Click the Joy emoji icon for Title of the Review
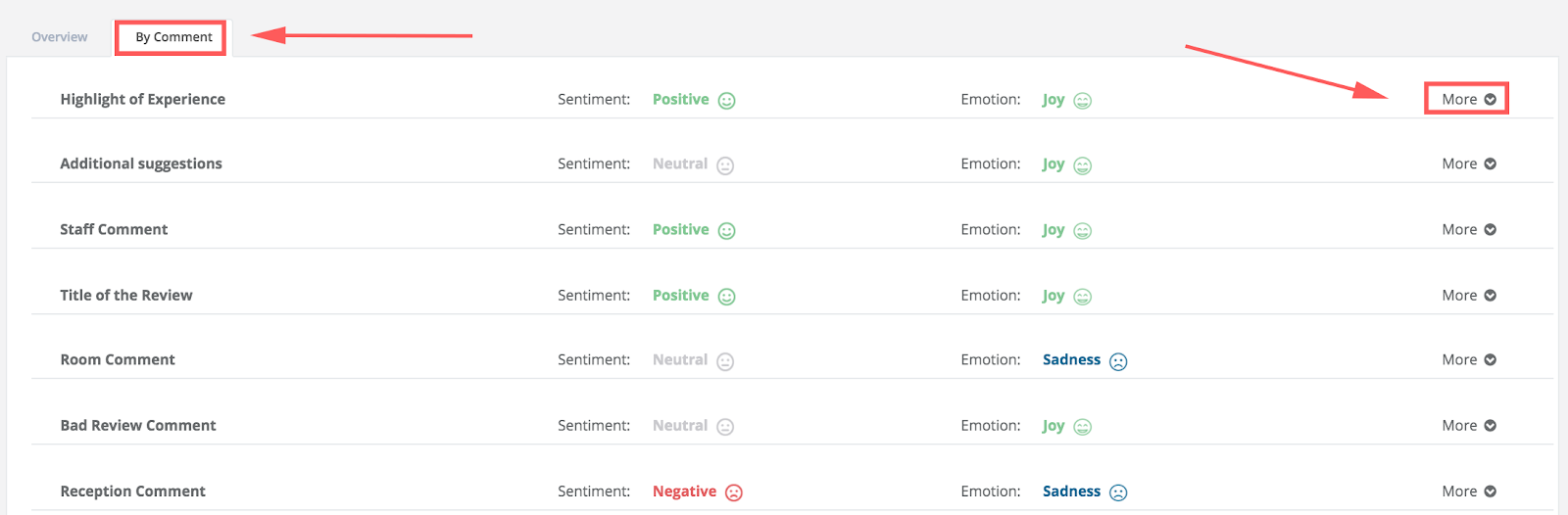 pos(1082,296)
